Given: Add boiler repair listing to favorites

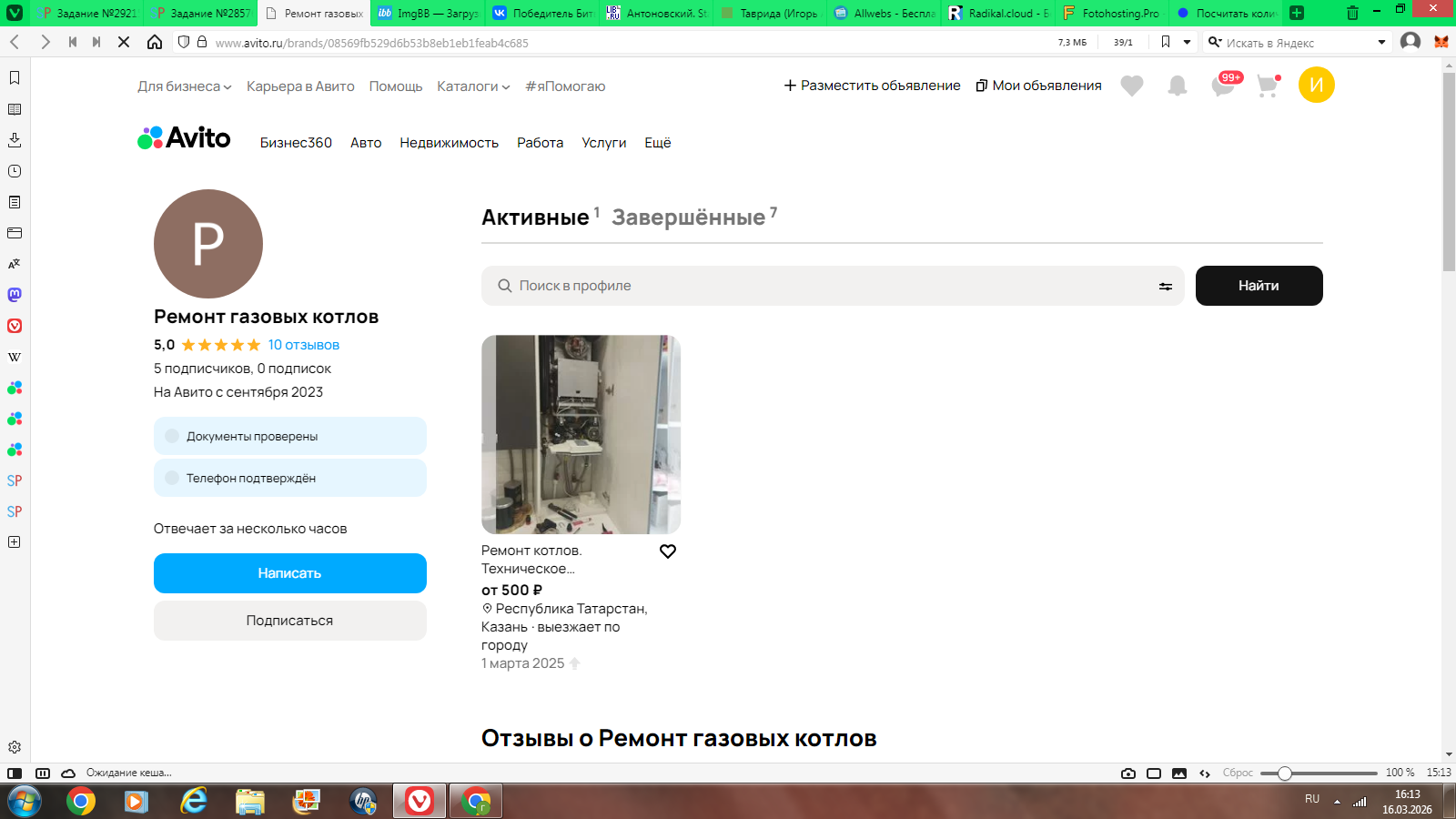Looking at the screenshot, I should click(668, 551).
